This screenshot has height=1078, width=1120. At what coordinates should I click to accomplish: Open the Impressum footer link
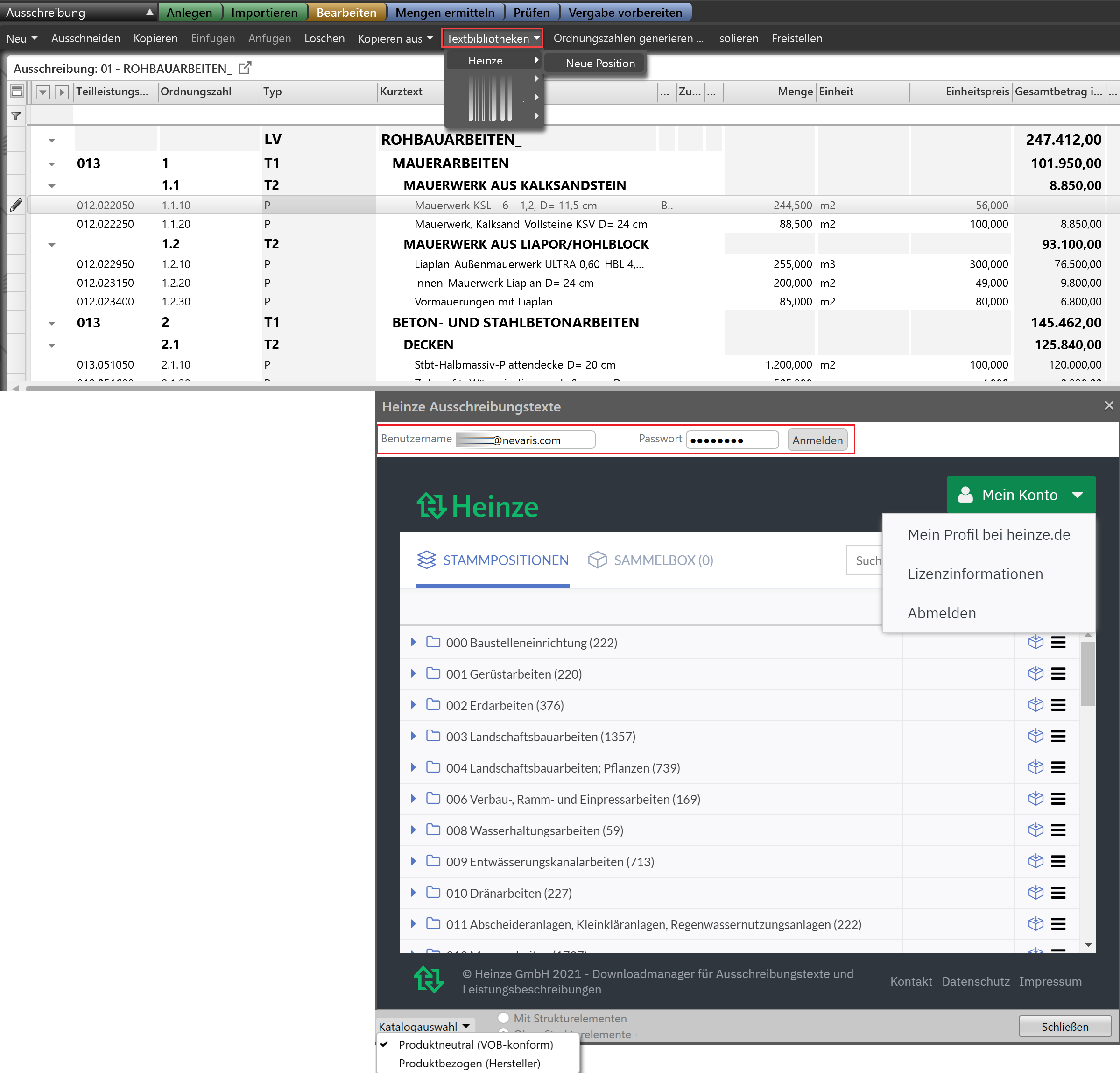coord(1050,982)
